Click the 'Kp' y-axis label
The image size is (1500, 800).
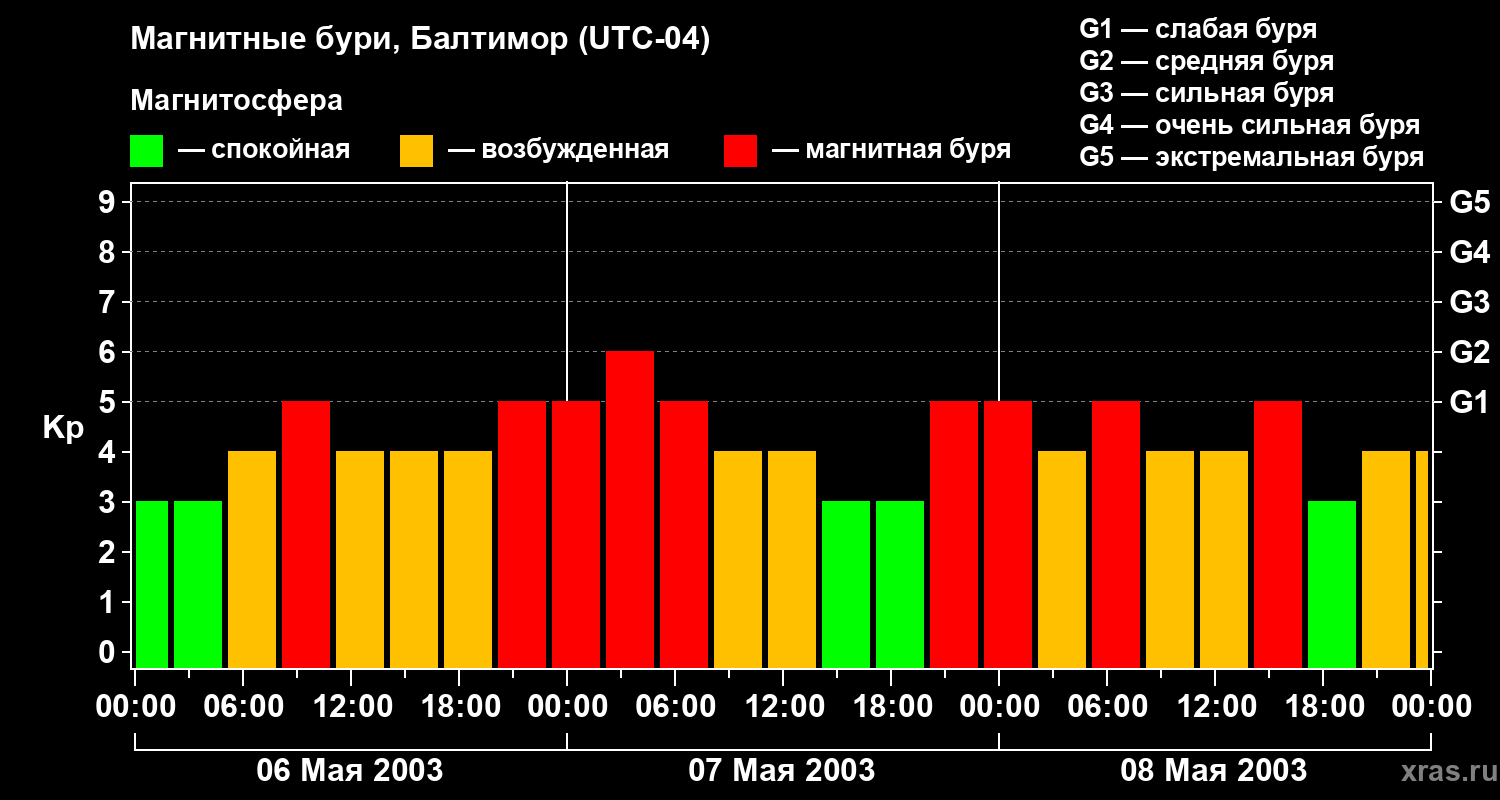[63, 427]
